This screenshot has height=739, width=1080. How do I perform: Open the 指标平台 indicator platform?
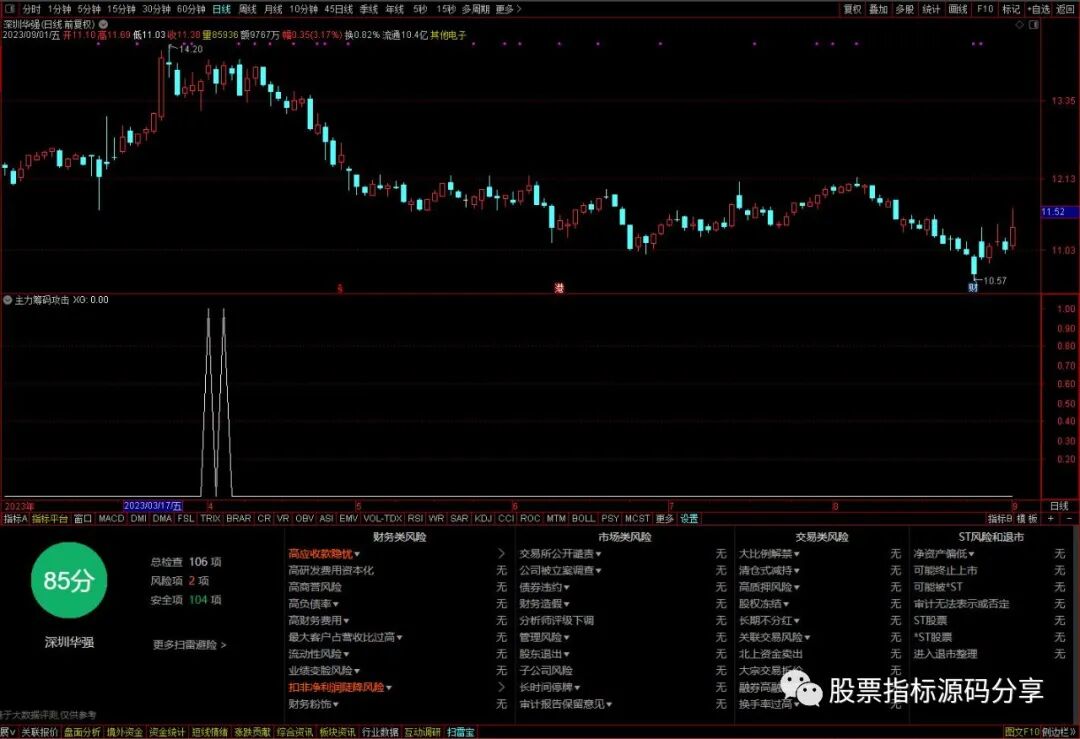click(x=50, y=519)
